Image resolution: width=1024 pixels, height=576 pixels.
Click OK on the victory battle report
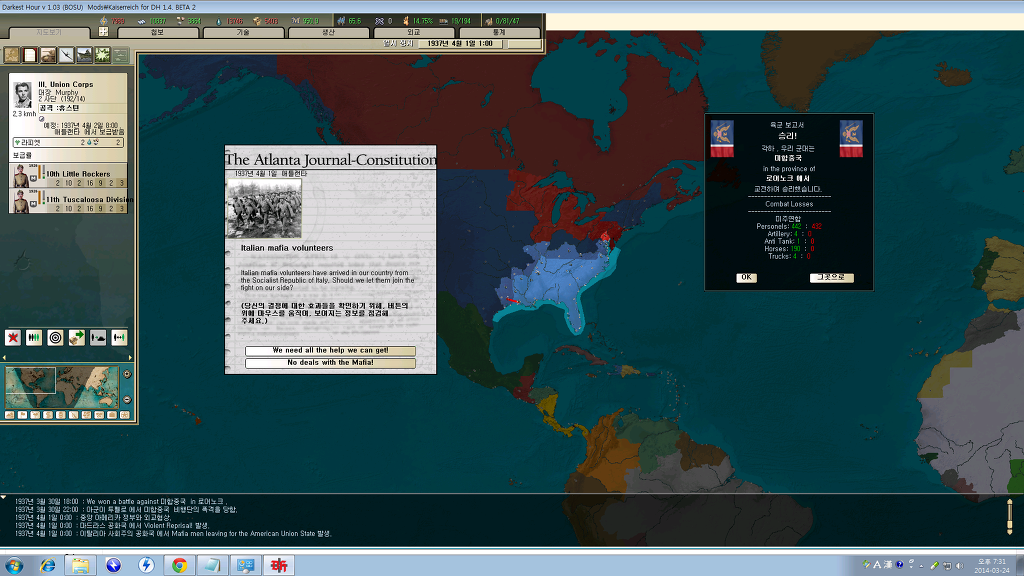pos(746,278)
